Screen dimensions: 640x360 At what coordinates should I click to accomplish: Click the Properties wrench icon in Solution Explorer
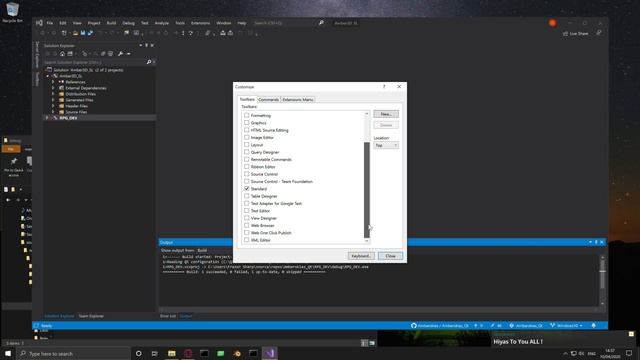pos(120,53)
